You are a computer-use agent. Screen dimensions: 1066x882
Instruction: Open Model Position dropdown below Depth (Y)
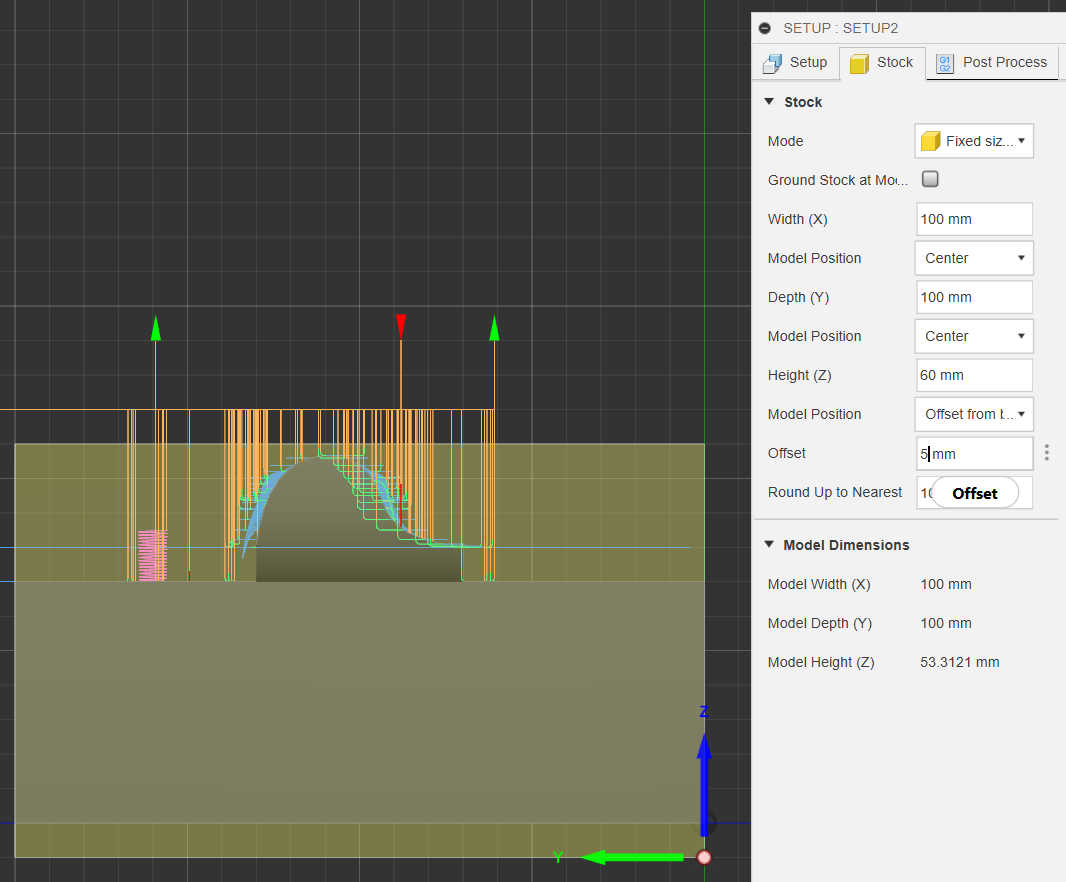974,336
